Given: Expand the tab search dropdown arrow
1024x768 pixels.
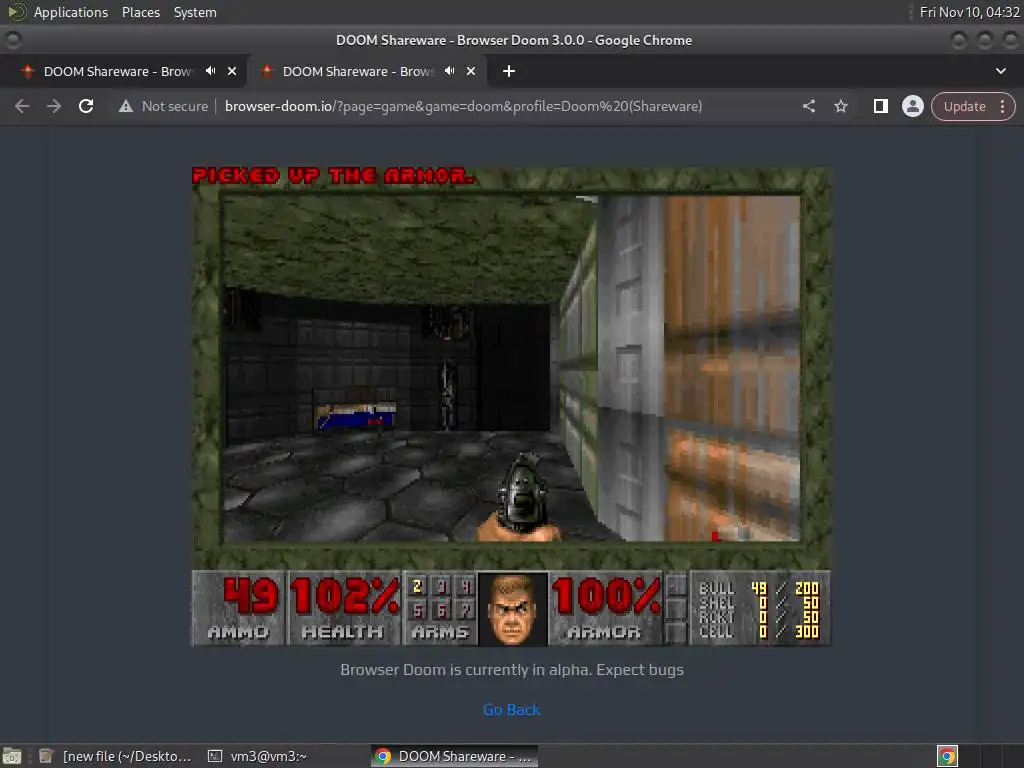Looking at the screenshot, I should coord(1000,71).
